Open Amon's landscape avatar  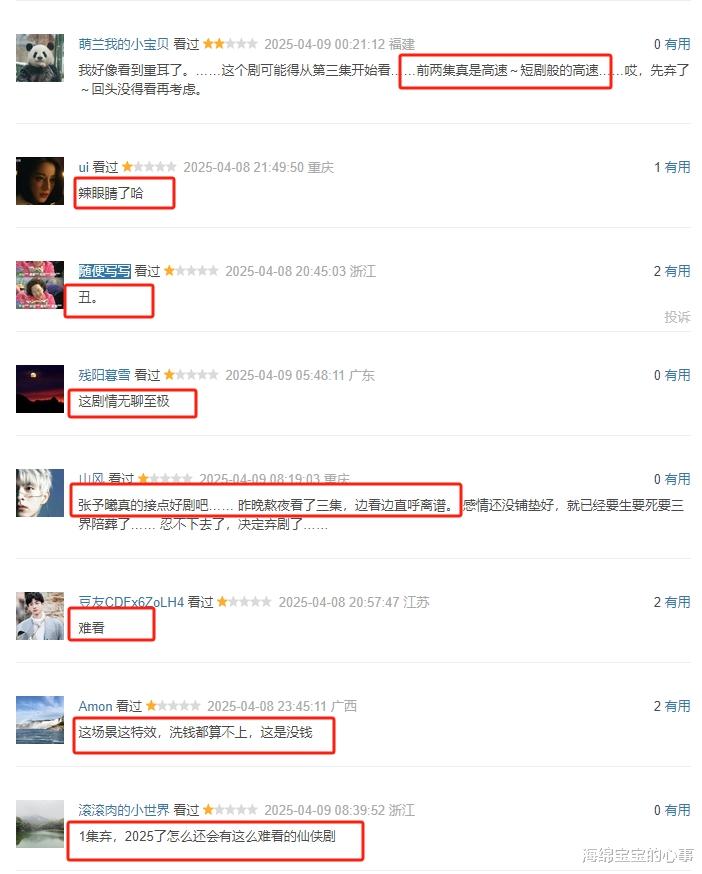tap(40, 720)
